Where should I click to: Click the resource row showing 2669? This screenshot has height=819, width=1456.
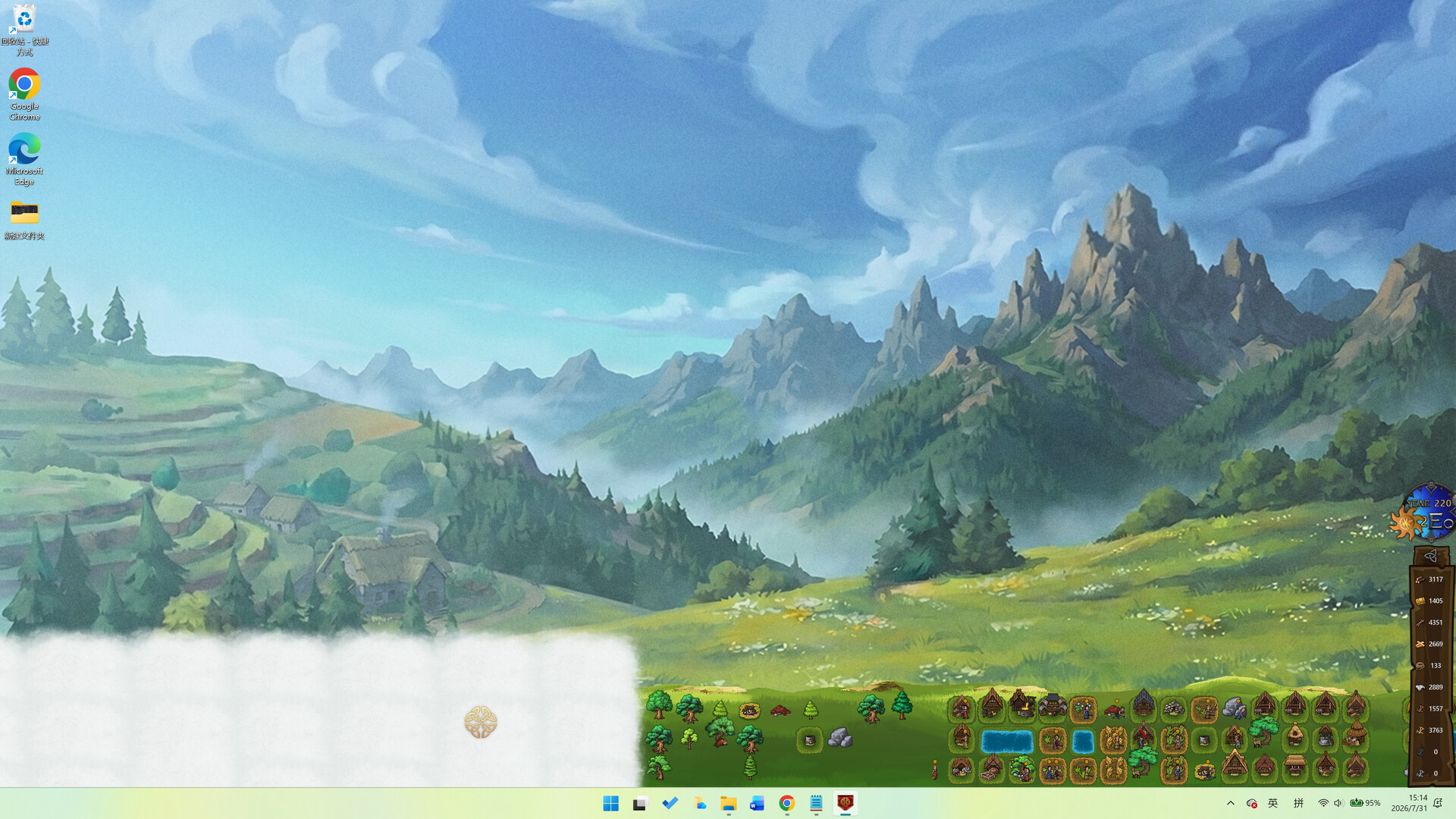tap(1429, 644)
